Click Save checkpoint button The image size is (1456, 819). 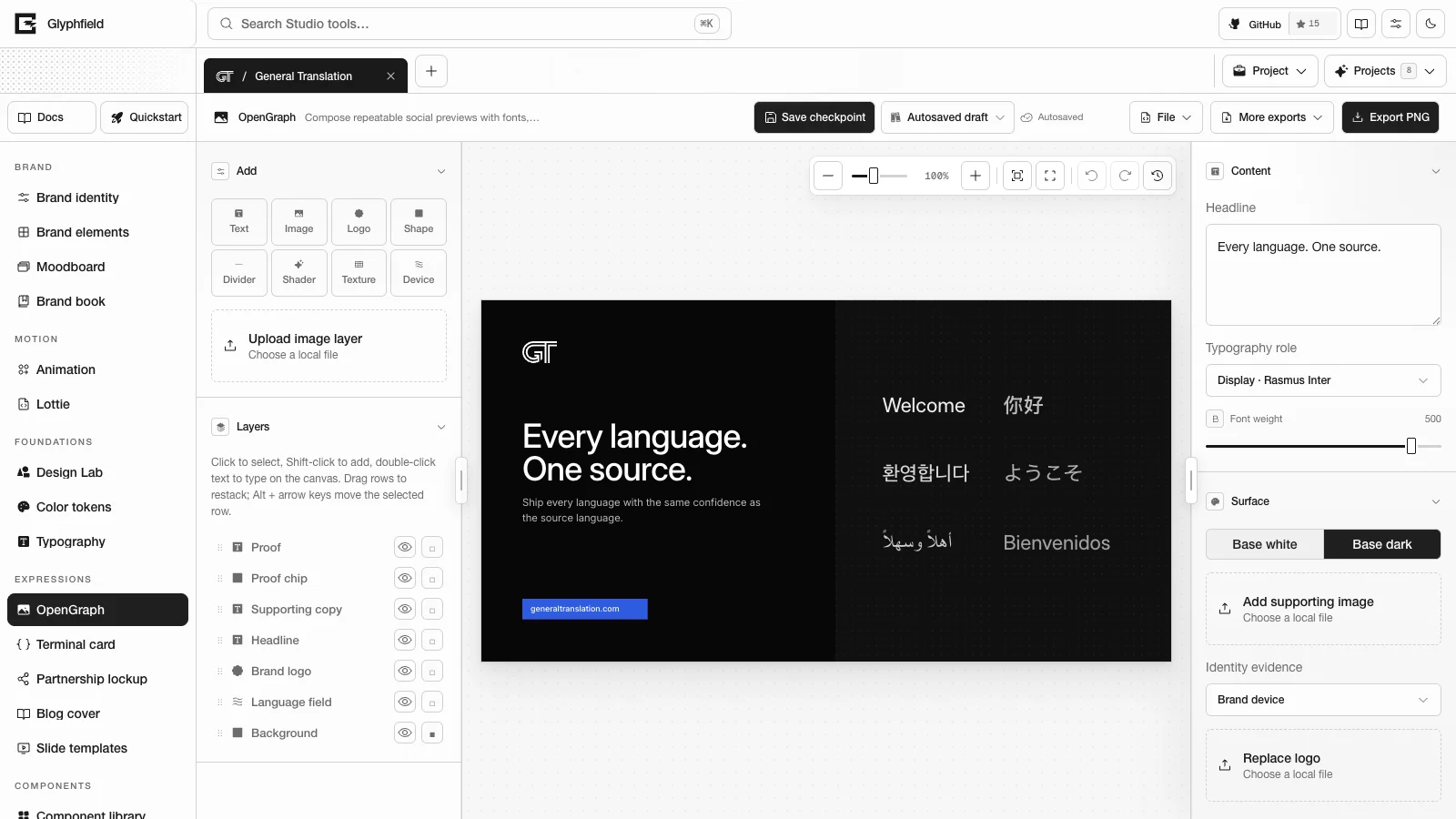tap(814, 117)
